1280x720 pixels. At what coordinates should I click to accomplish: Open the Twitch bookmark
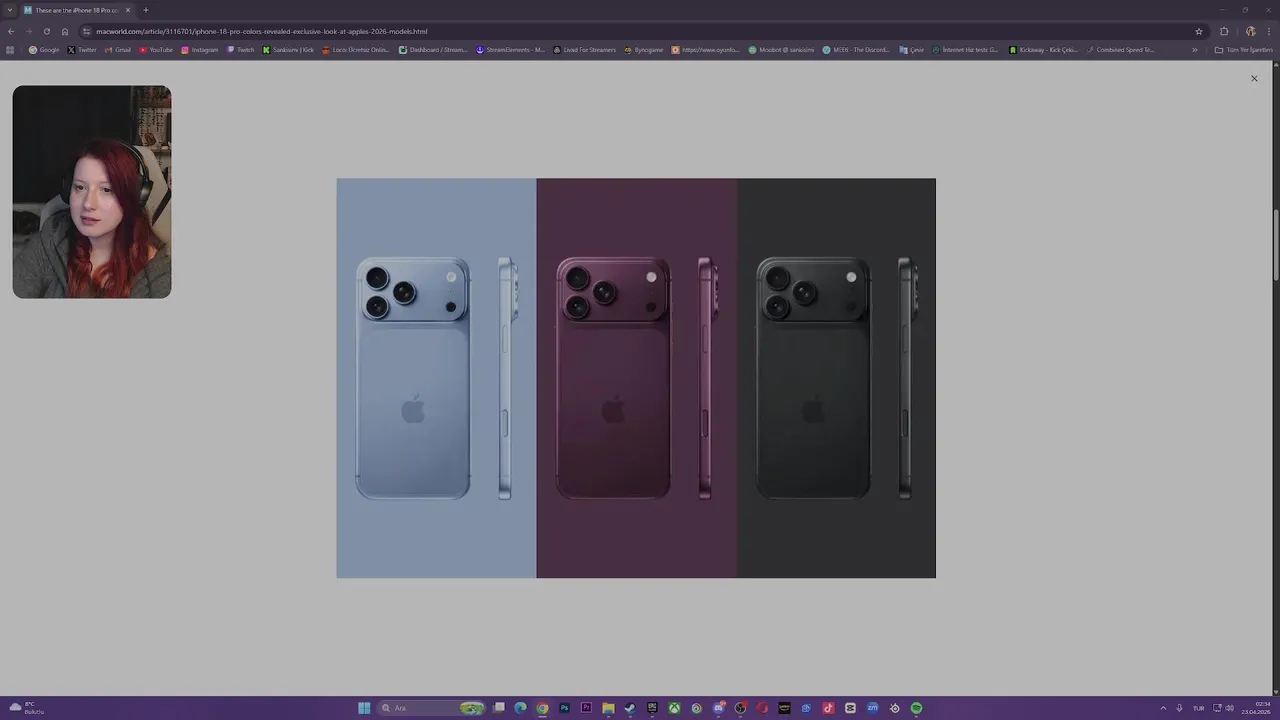pyautogui.click(x=241, y=49)
